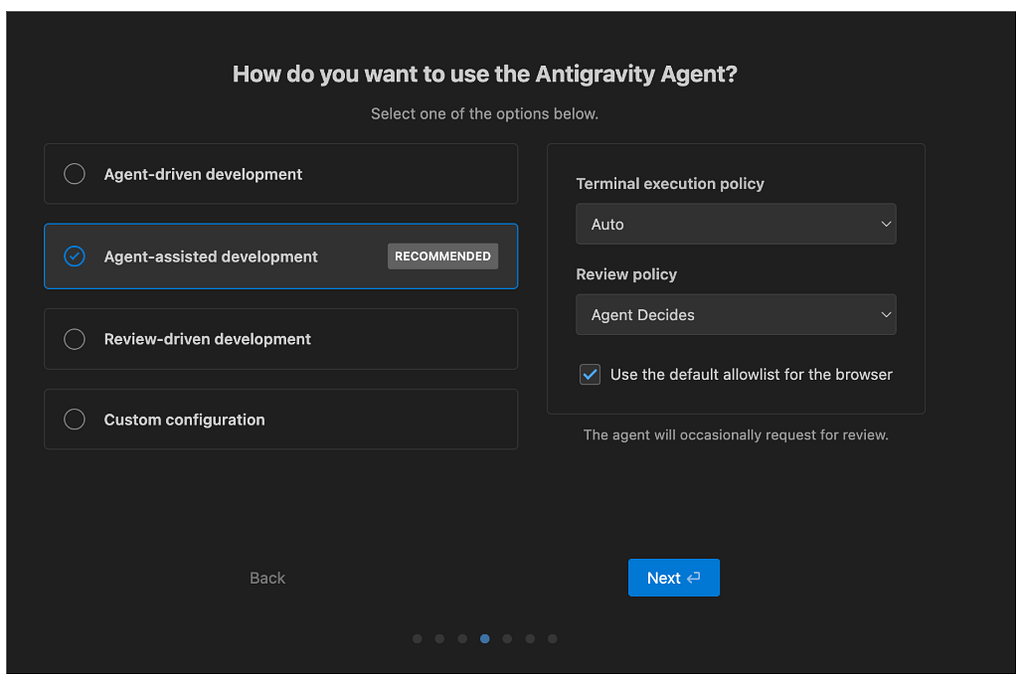Click 'Select one of the options below.' subtitle
Viewport: 1024px width, 688px height.
tap(485, 114)
